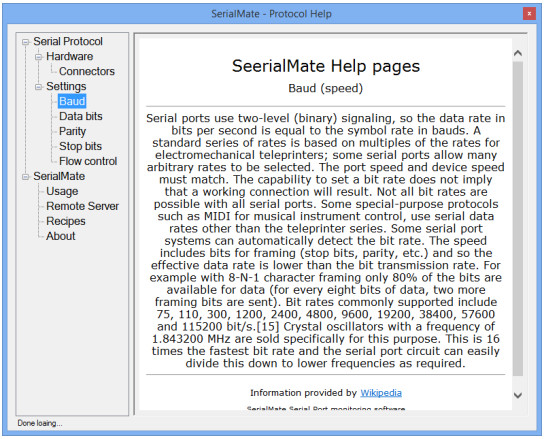Follow the Wikipedia link
This screenshot has width=544, height=439.
coord(381,393)
